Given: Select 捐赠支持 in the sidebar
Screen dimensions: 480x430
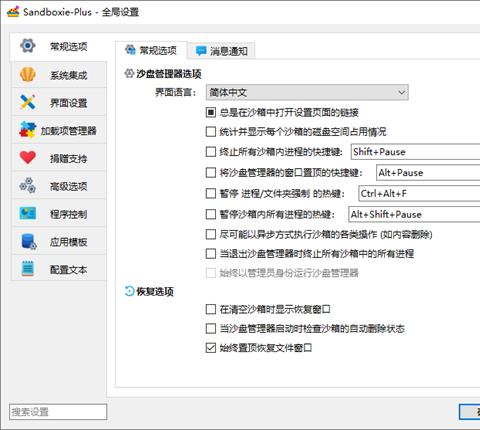Looking at the screenshot, I should 59,158.
